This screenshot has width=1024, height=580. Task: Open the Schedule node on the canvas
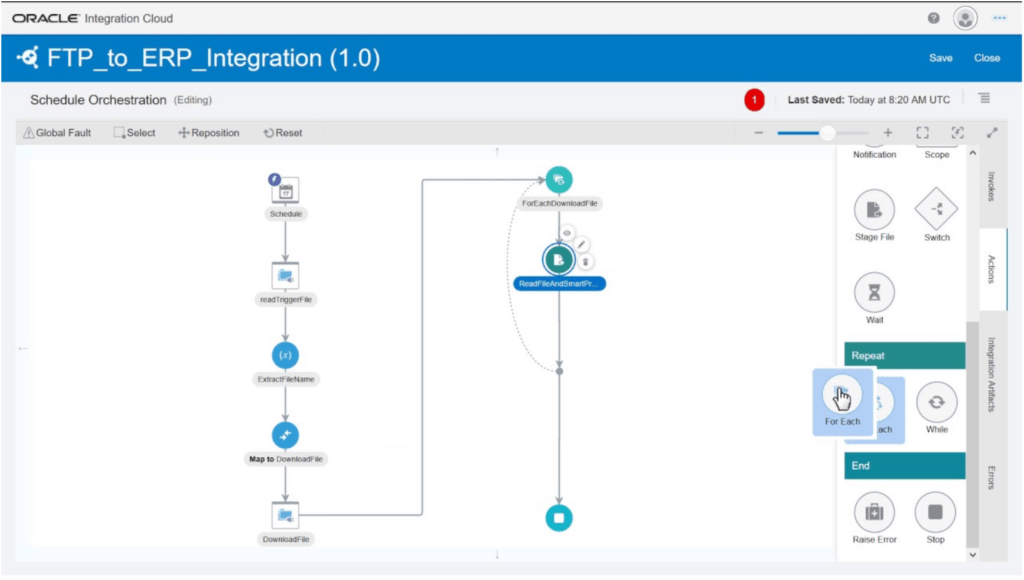[285, 192]
